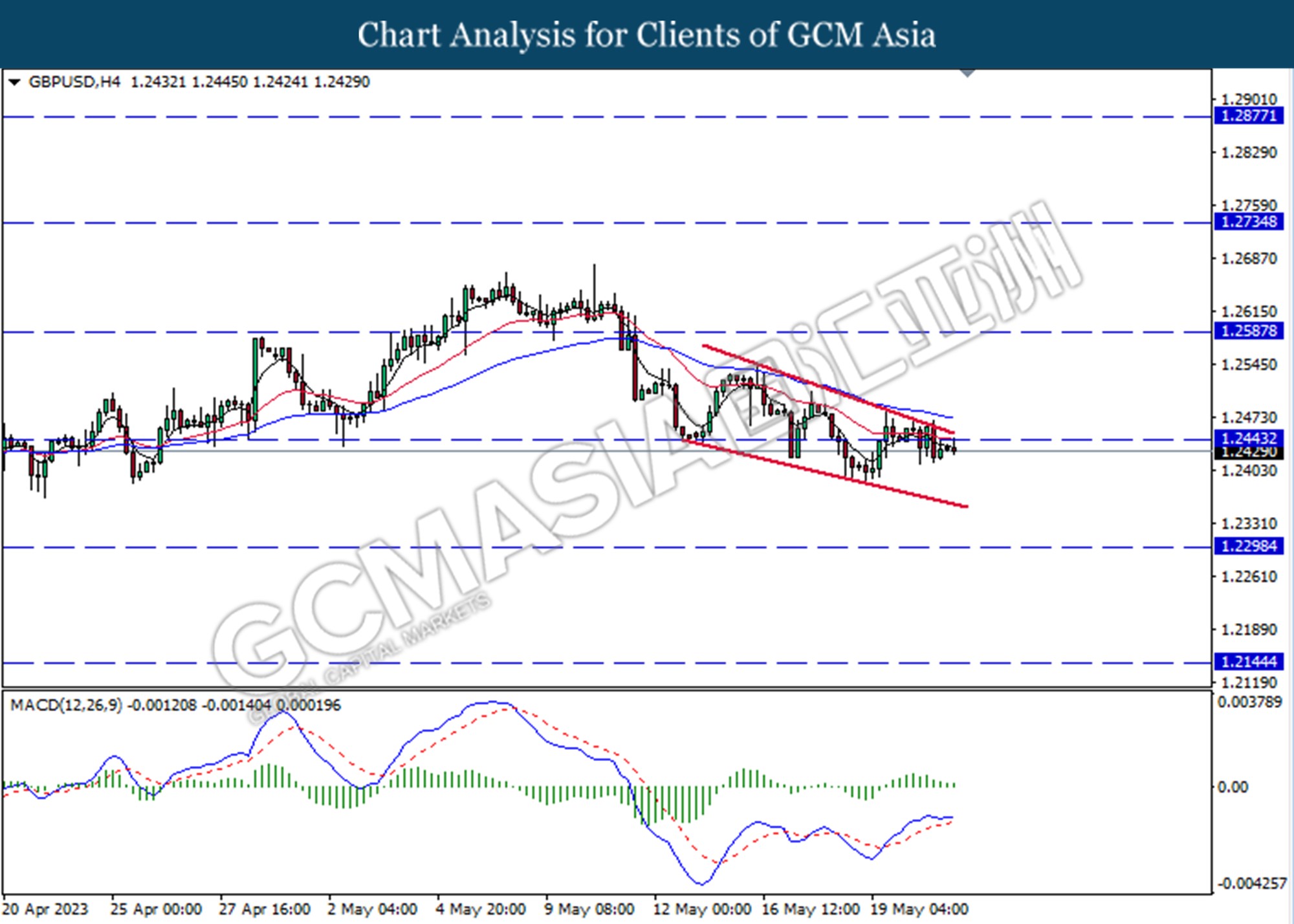Click the MACD scale value -0.004257
This screenshot has width=1294, height=924.
[x=1252, y=883]
